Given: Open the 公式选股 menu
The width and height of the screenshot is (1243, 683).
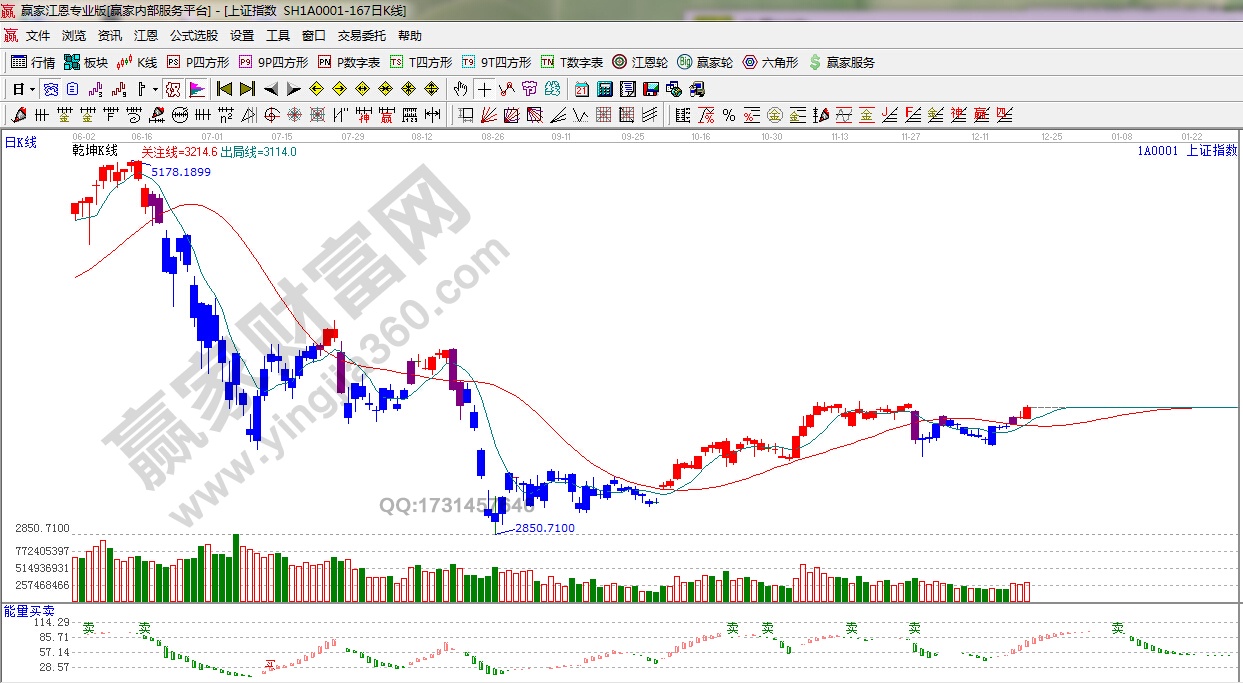Looking at the screenshot, I should 193,35.
